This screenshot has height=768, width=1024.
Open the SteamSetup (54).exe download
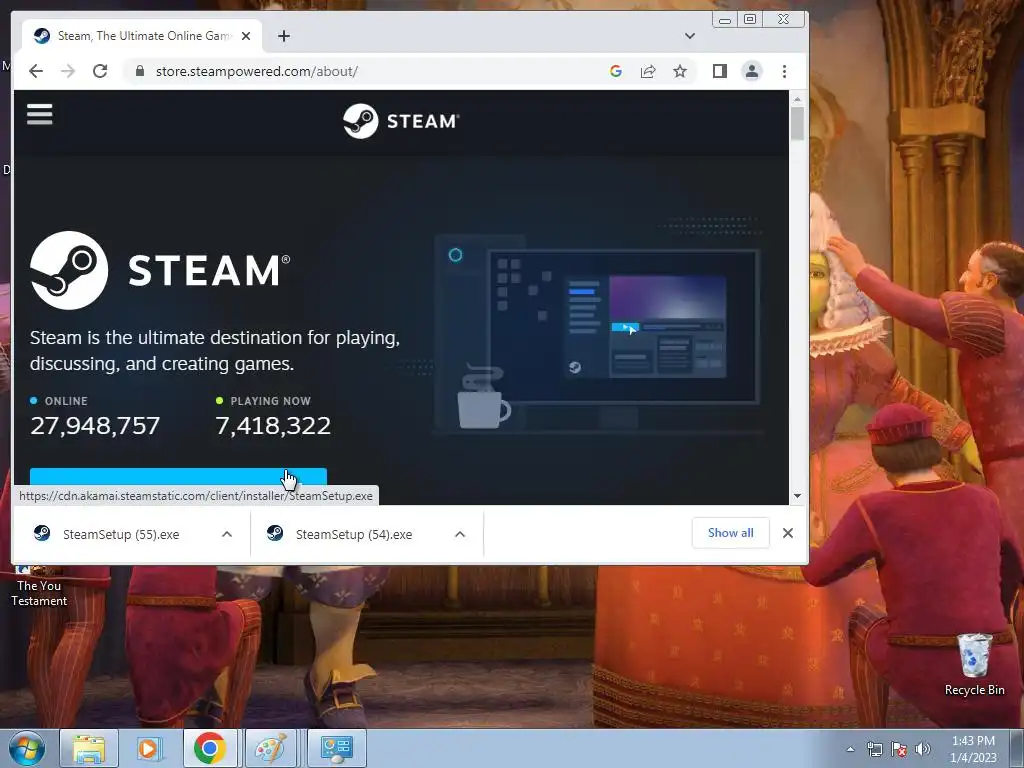354,534
